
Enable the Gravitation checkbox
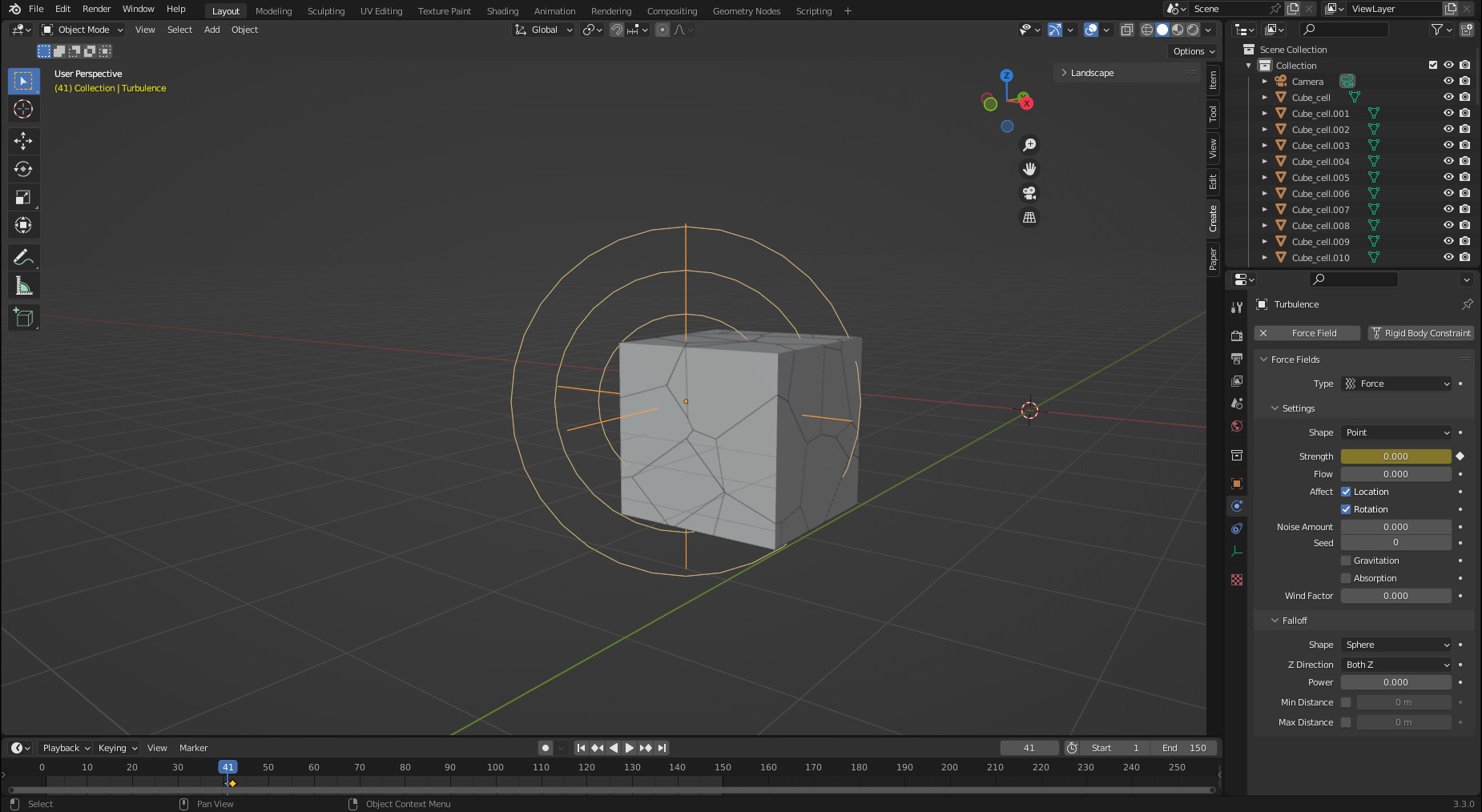coord(1346,561)
